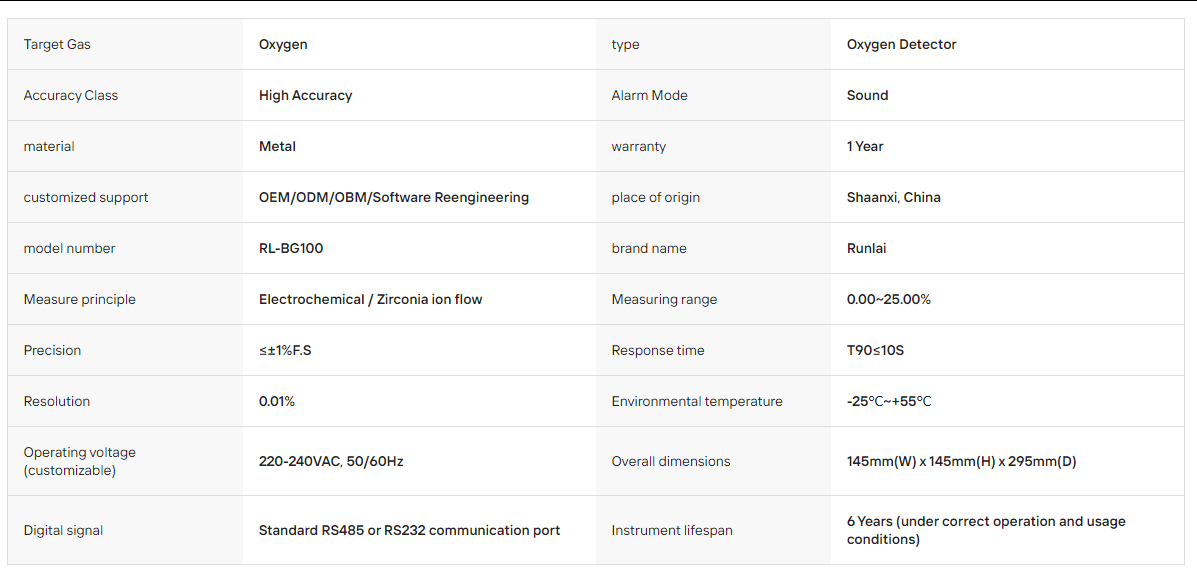Click 'Electrochemical / Zirconia ion flow' value
The width and height of the screenshot is (1197, 575).
click(x=370, y=299)
